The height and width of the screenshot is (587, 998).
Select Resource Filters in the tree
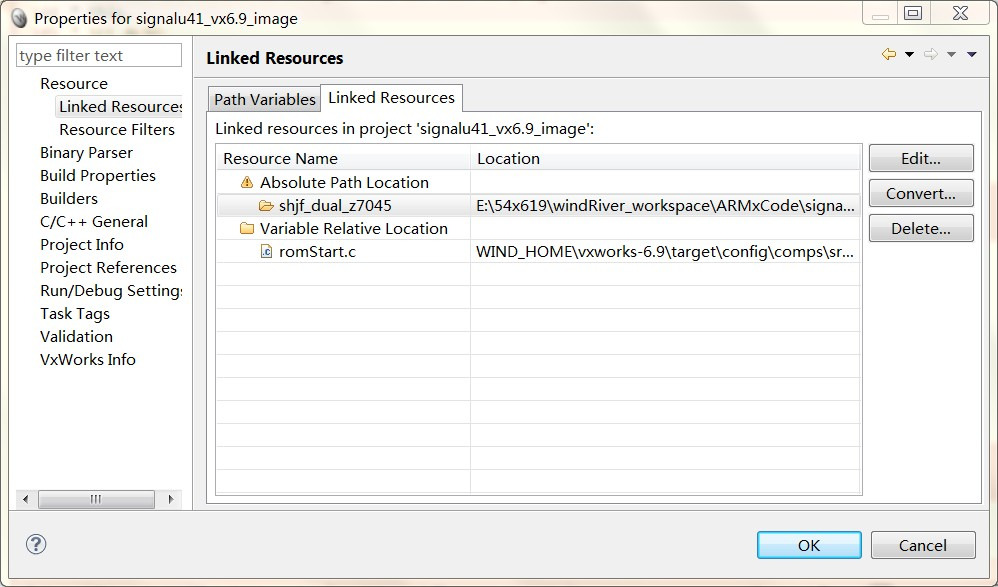coord(116,129)
